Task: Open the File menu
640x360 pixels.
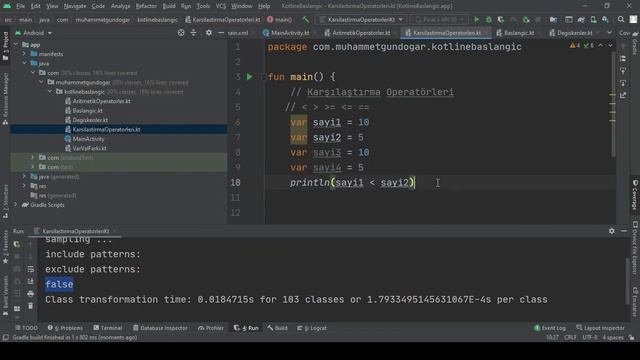Action: (20, 6)
